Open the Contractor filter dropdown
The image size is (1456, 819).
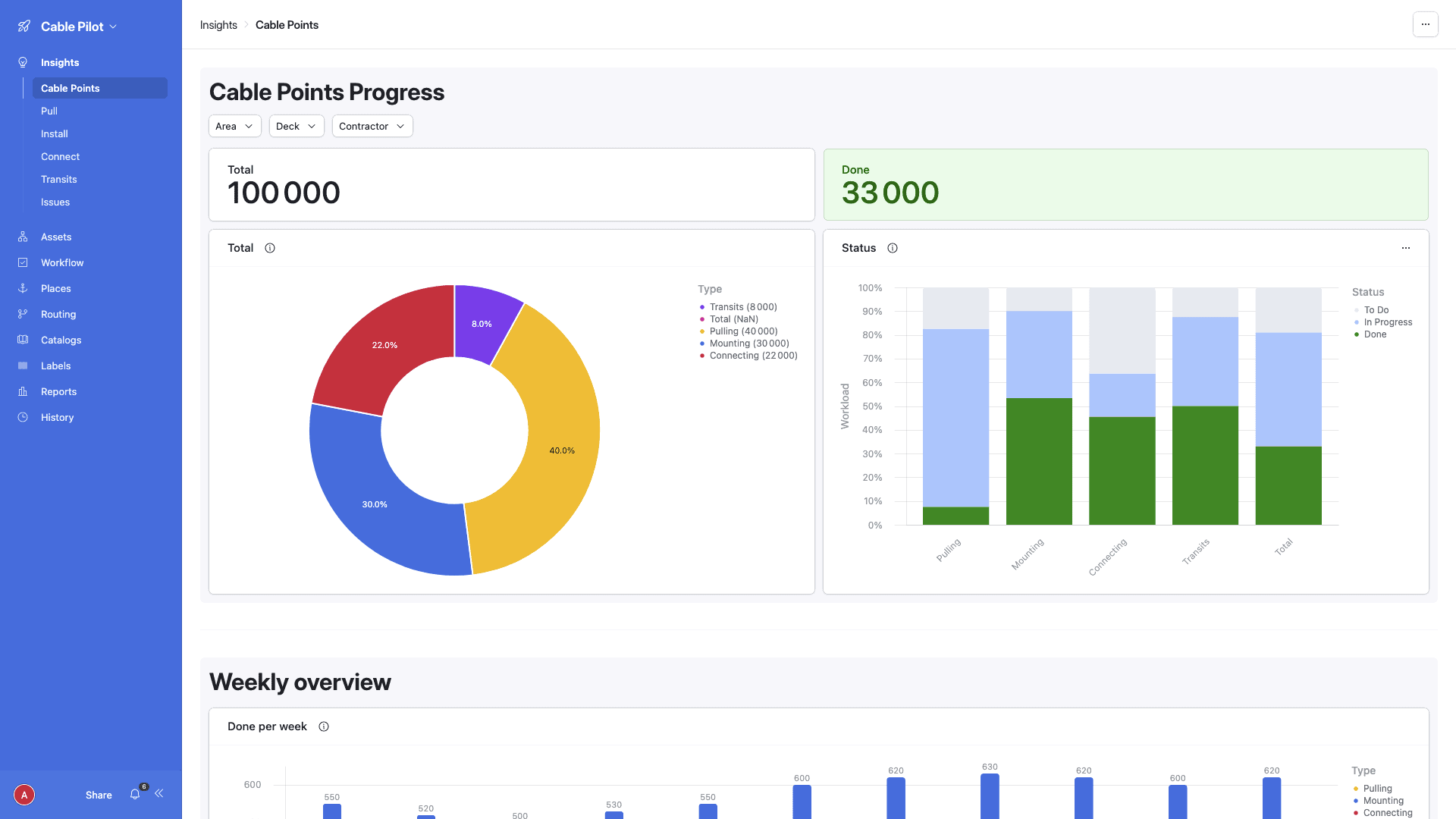[x=372, y=126]
